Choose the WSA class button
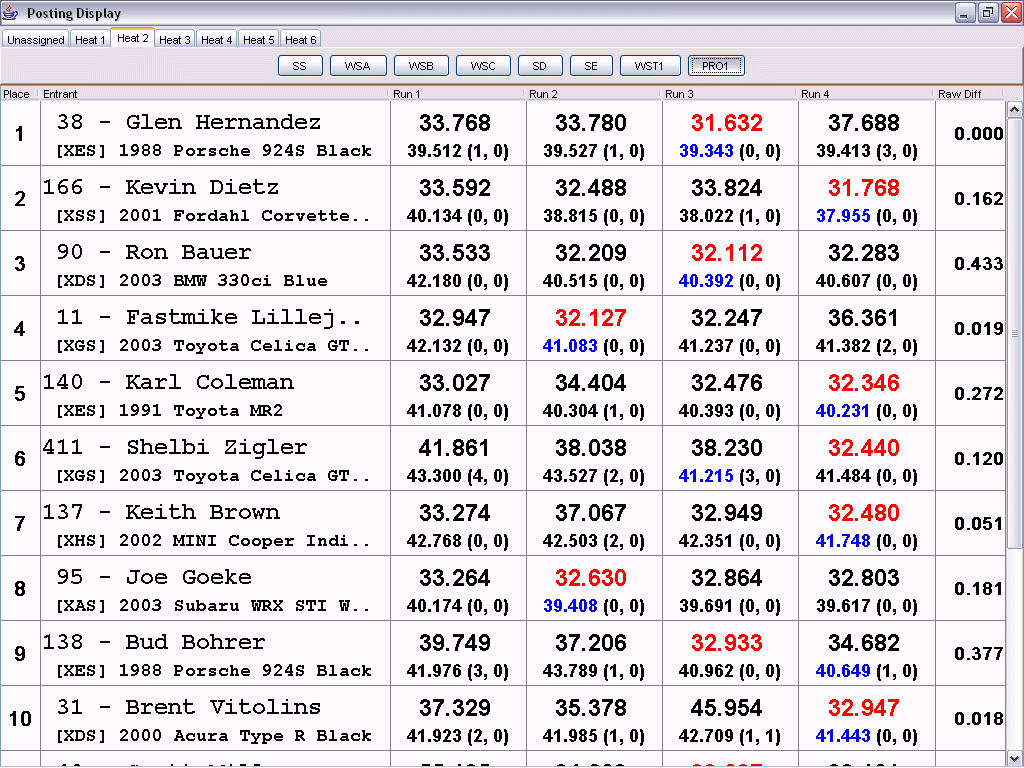1024x768 pixels. pyautogui.click(x=357, y=66)
